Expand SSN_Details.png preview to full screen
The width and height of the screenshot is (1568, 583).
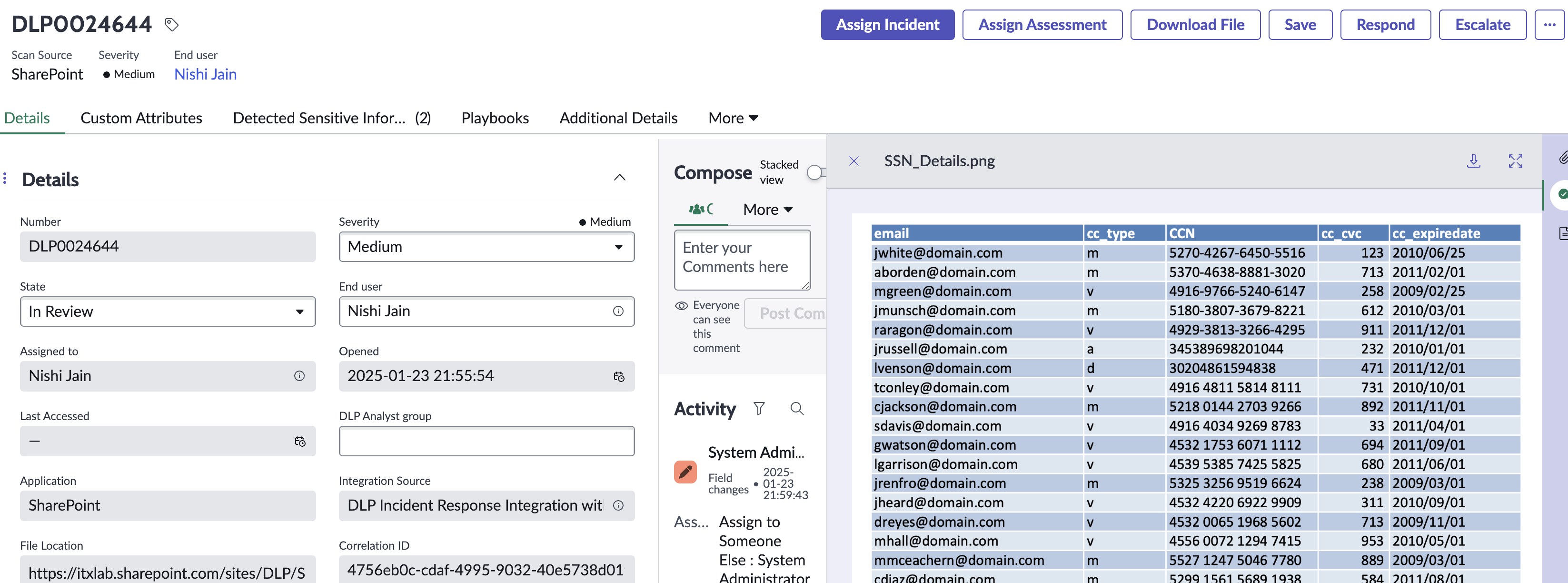tap(1515, 161)
